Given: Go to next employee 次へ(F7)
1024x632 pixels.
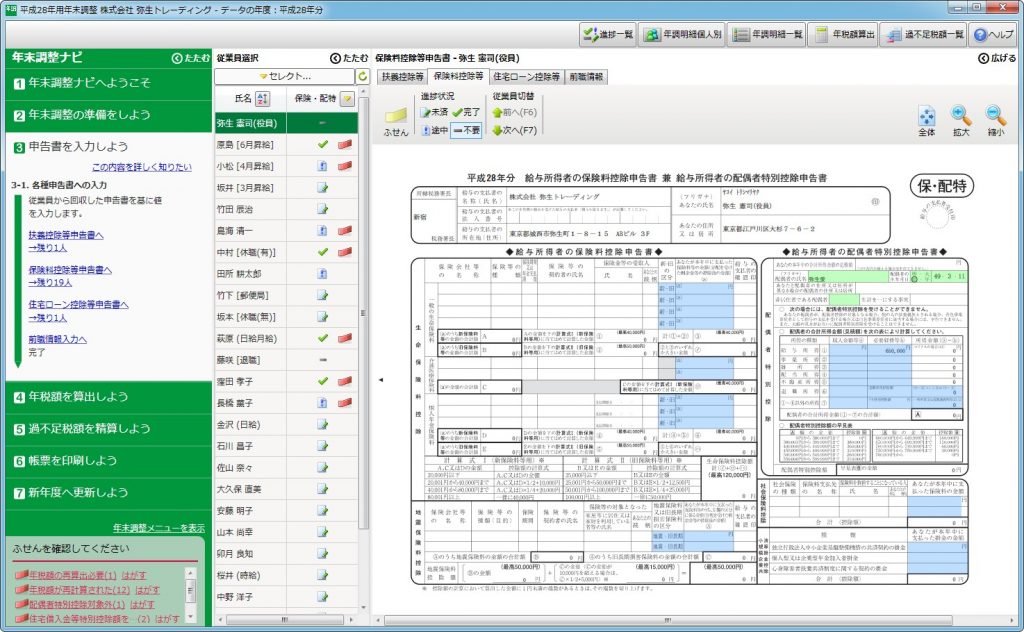Looking at the screenshot, I should tap(514, 130).
